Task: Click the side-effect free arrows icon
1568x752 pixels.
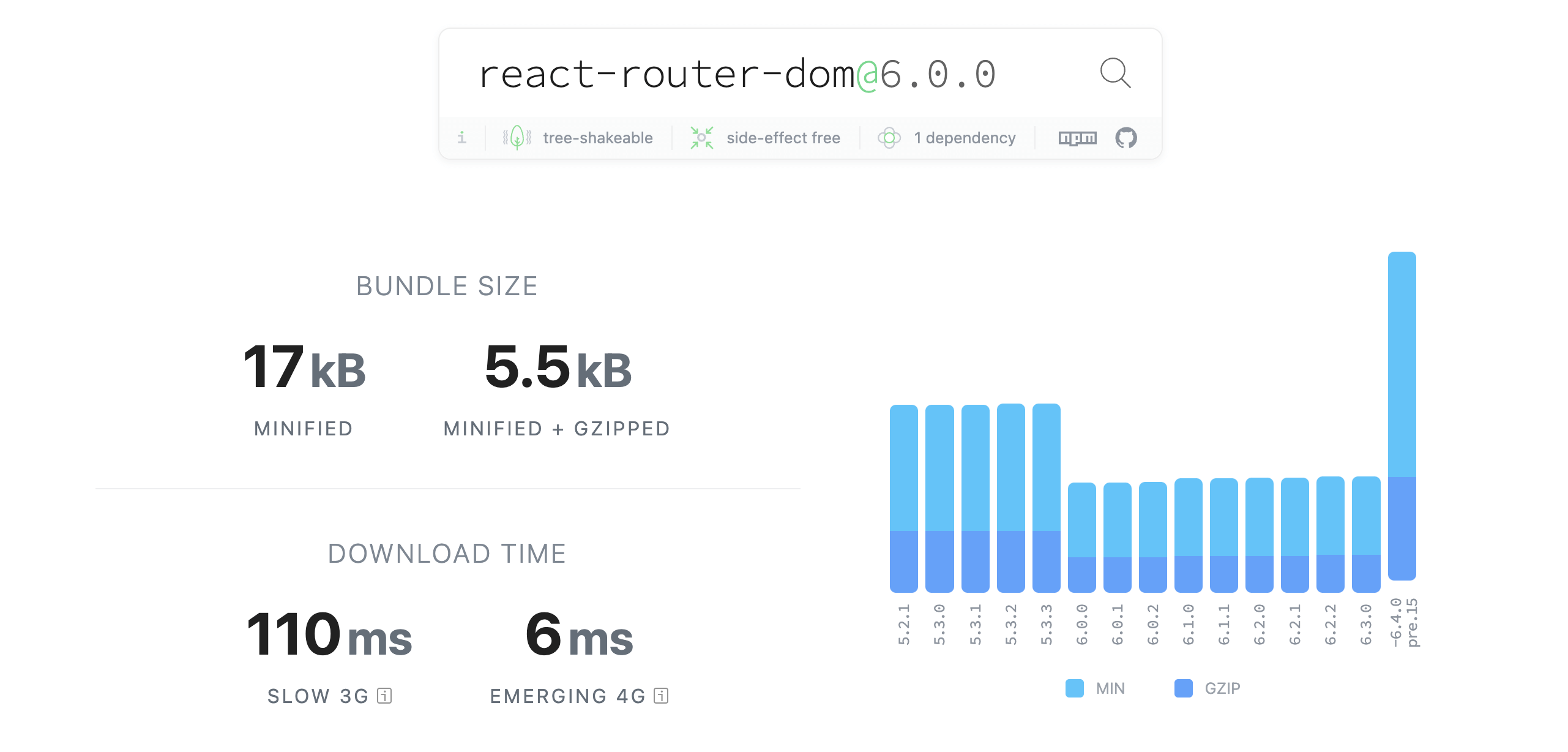Action: click(x=701, y=138)
